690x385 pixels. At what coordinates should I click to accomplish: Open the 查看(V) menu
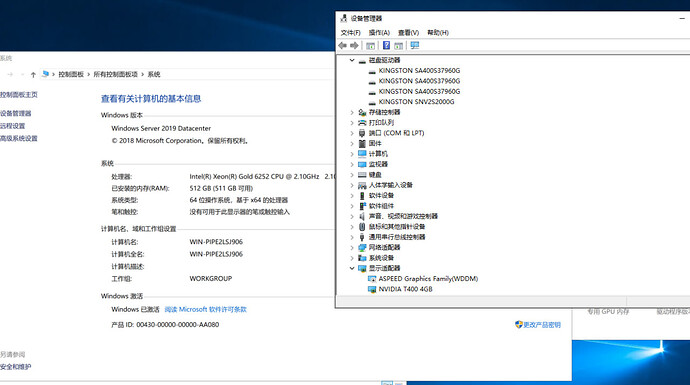click(408, 33)
